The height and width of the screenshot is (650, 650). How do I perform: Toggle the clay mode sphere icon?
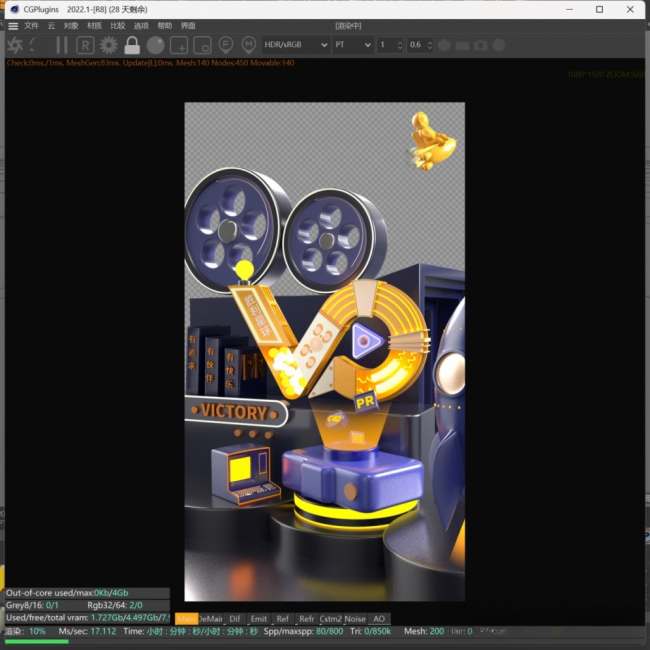155,45
